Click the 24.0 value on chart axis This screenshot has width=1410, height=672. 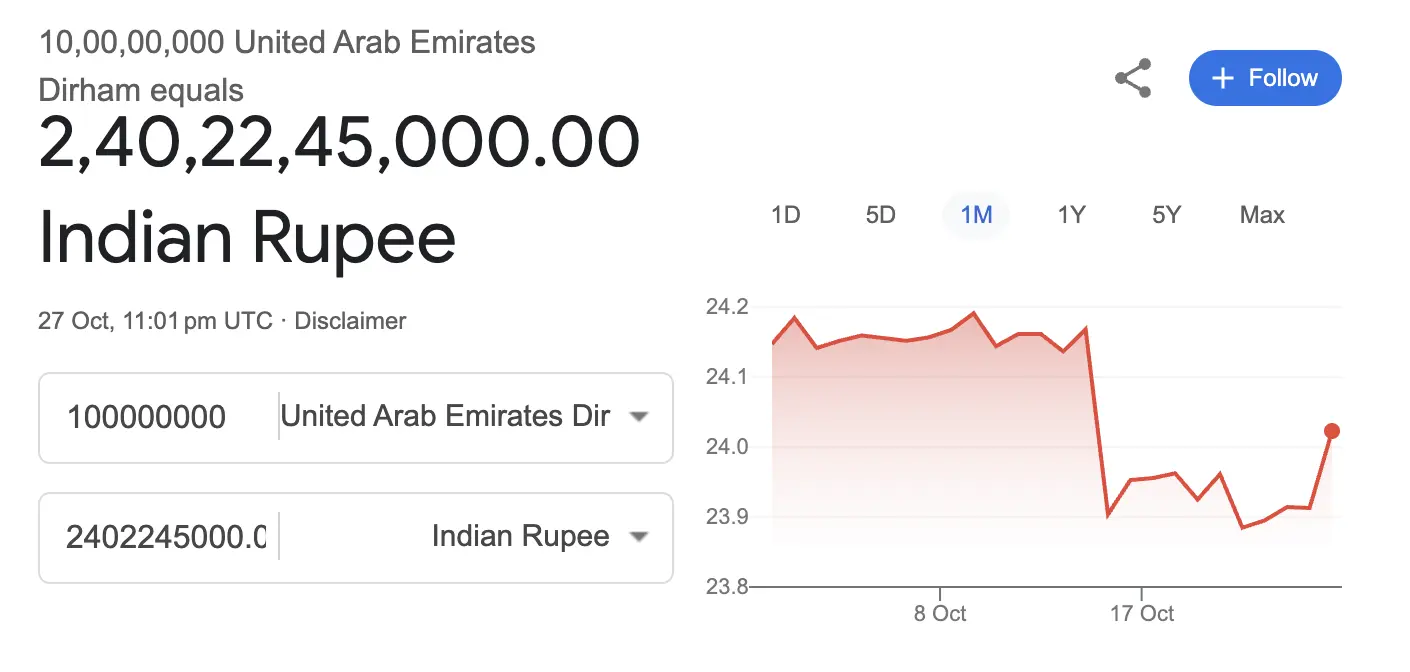click(727, 447)
